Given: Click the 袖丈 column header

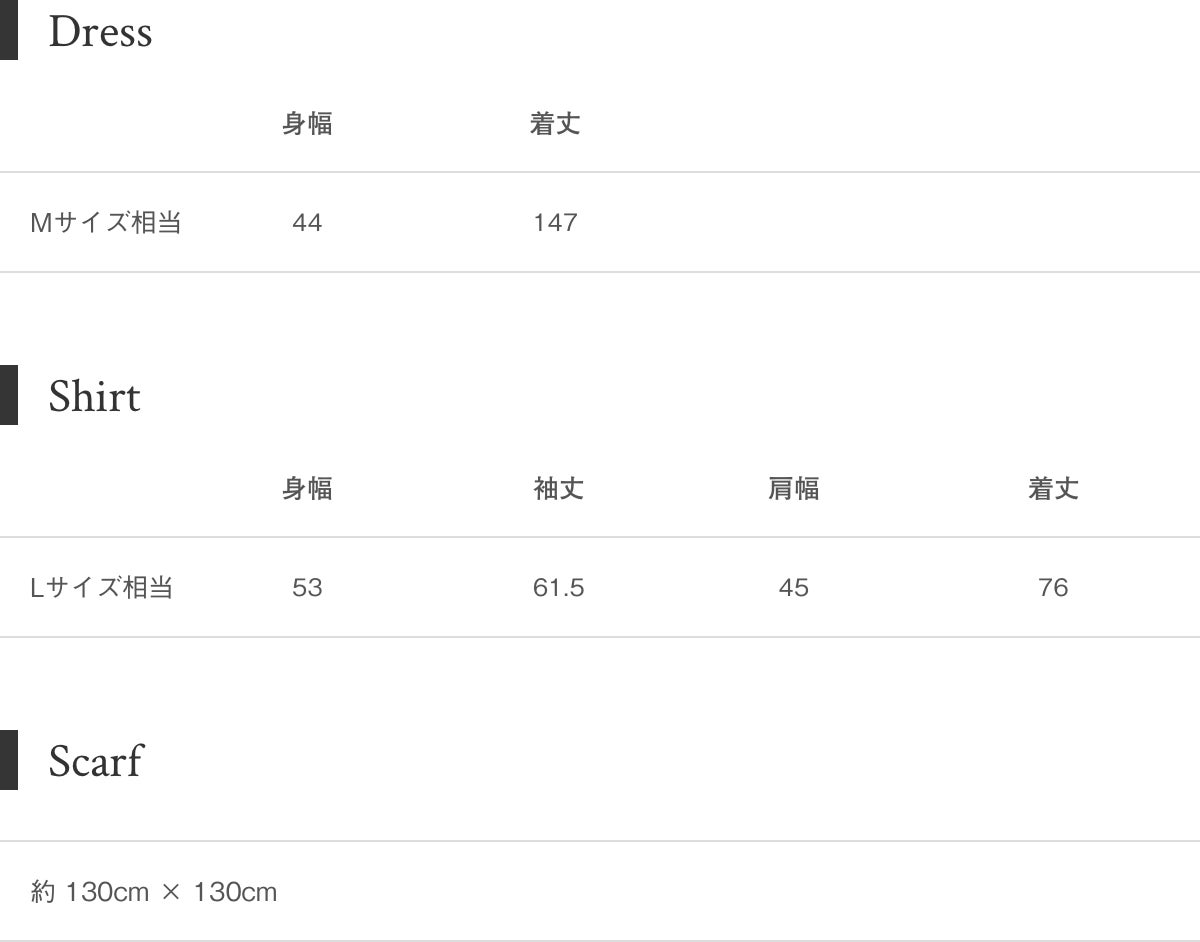Looking at the screenshot, I should click(x=559, y=489).
